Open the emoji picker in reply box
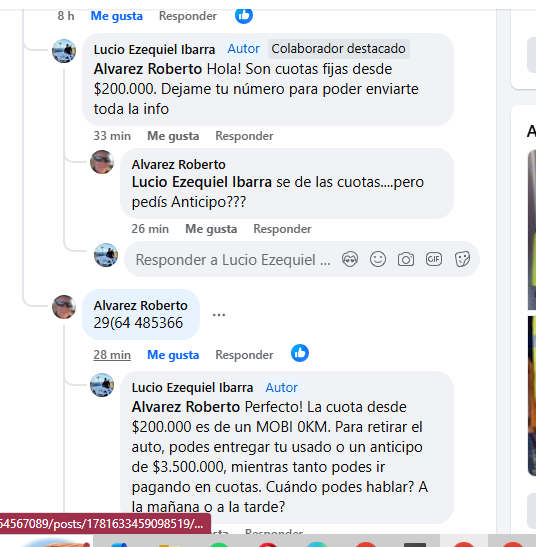The image size is (536, 547). pyautogui.click(x=378, y=259)
